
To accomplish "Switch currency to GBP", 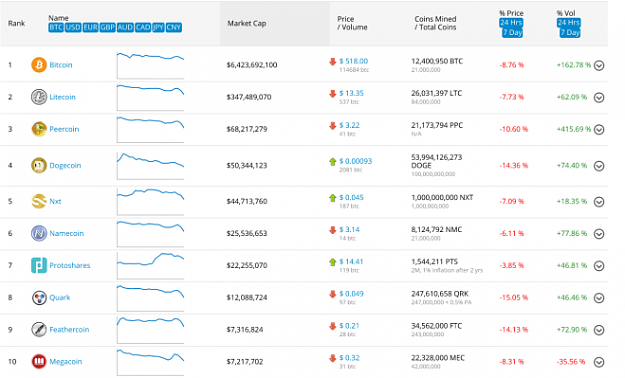I will (108, 27).
